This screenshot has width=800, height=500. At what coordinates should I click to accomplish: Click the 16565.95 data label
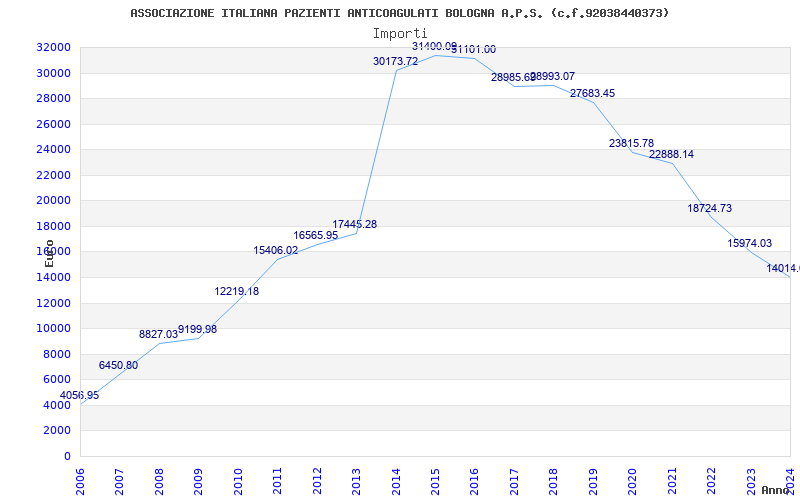coord(315,236)
